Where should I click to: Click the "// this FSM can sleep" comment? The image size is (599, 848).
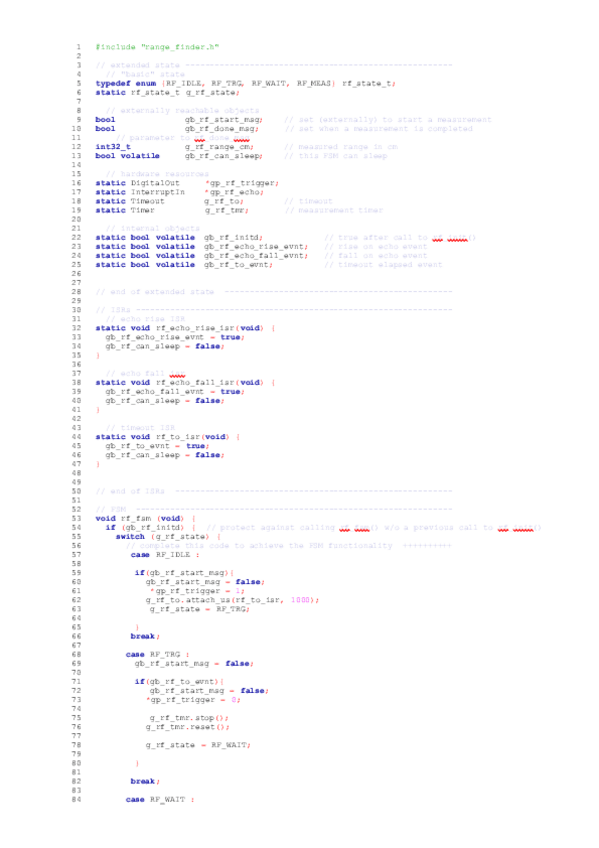pos(336,156)
